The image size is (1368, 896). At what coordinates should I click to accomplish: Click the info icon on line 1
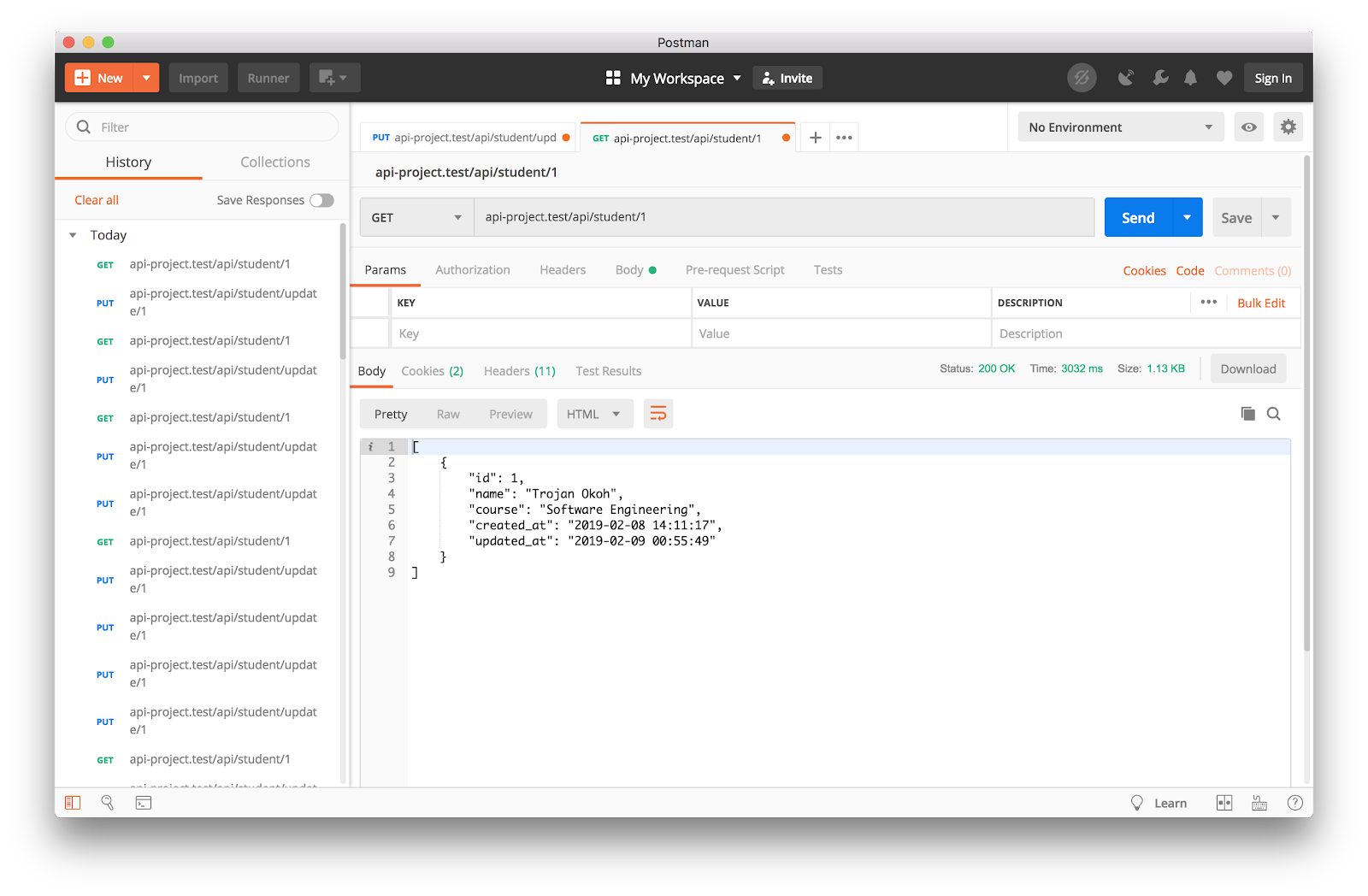(x=370, y=446)
